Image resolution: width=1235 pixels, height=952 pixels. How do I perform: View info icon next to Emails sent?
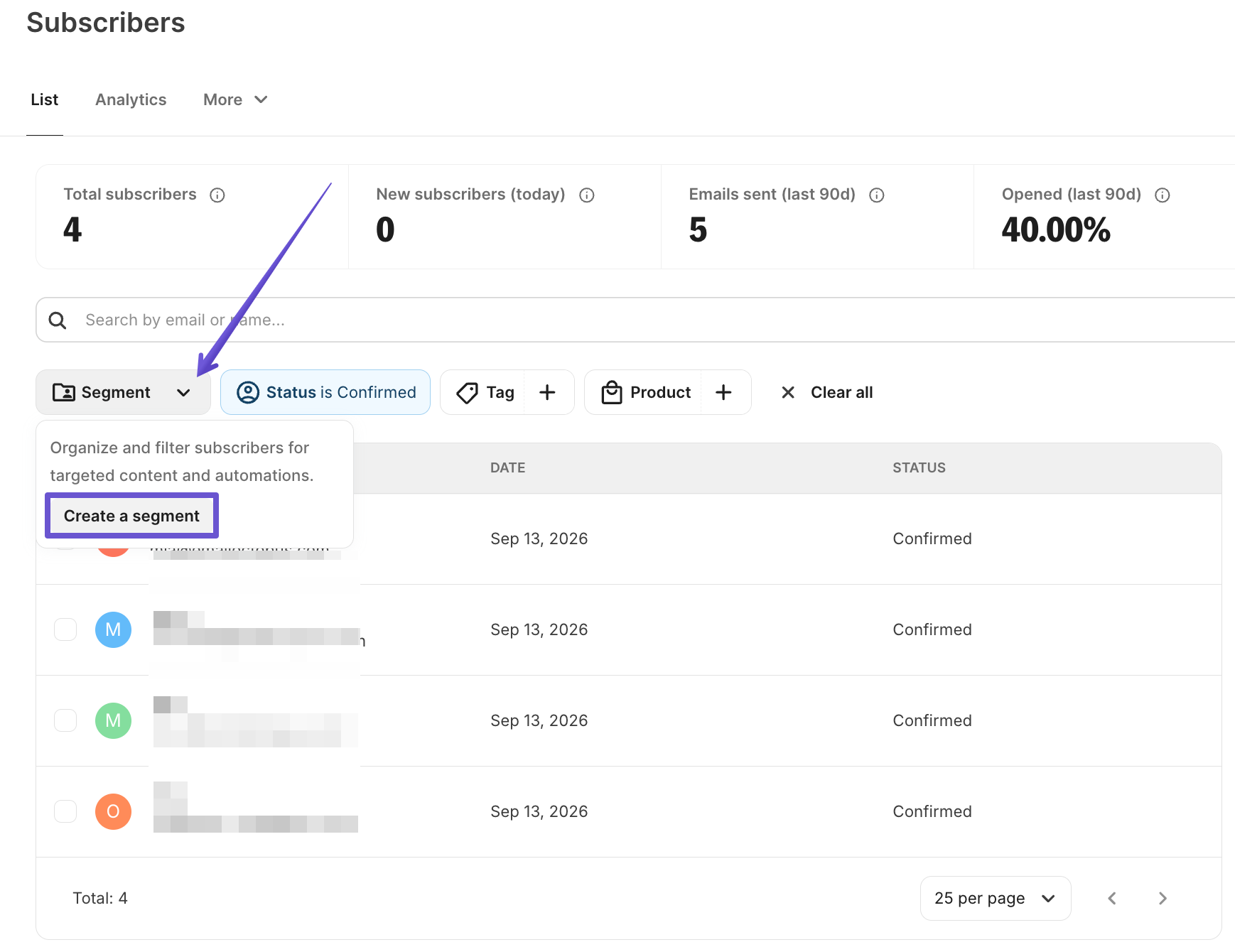pos(876,195)
